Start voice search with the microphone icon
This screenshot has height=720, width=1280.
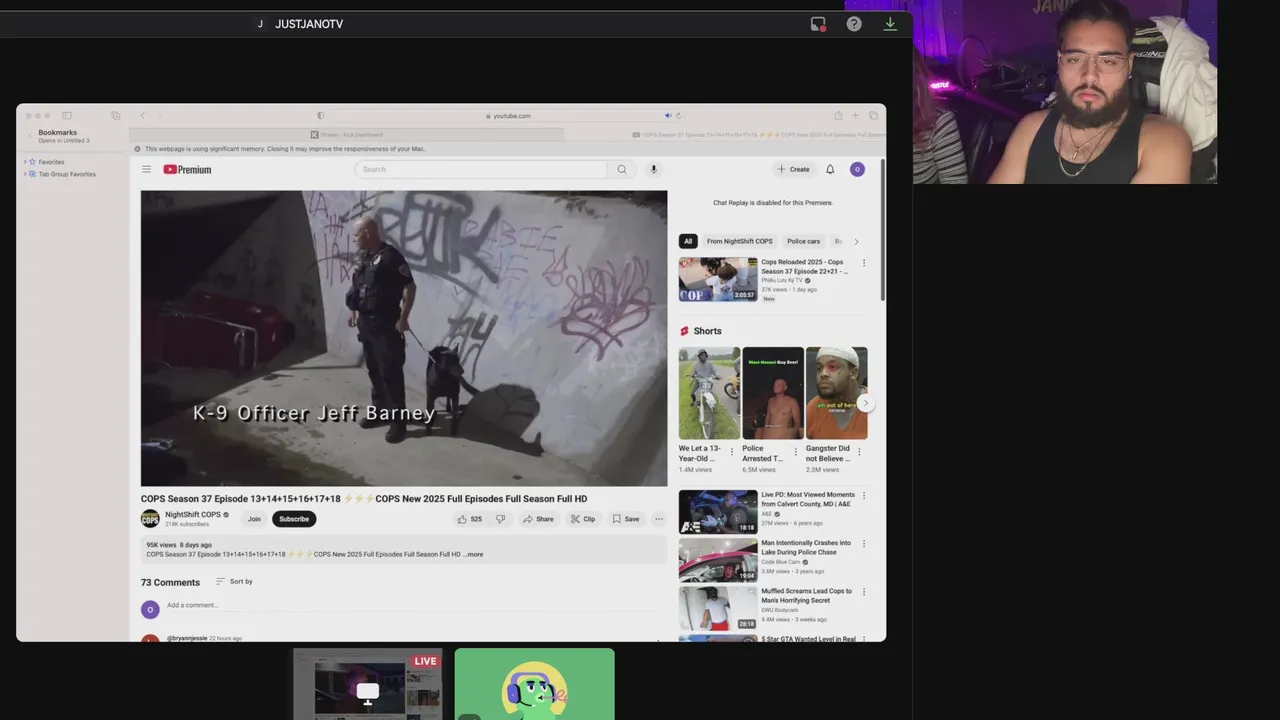[x=653, y=169]
